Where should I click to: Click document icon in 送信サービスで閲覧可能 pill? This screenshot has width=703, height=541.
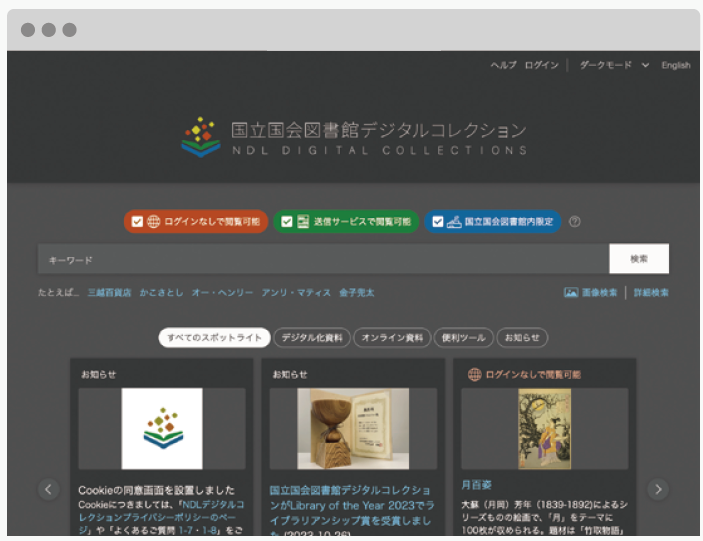tap(303, 221)
